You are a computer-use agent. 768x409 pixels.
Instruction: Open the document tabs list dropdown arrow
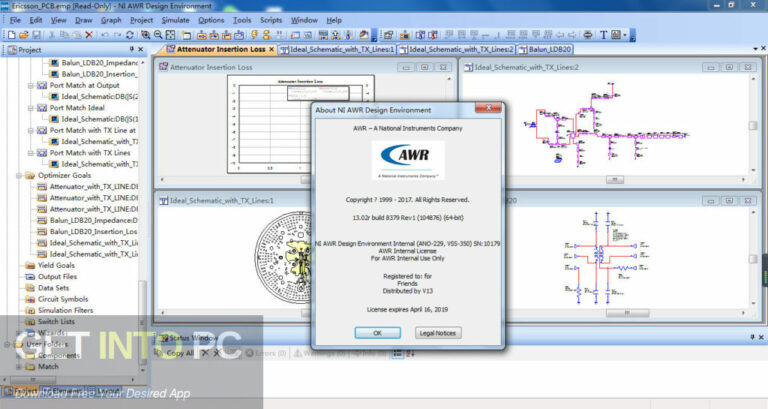tap(755, 49)
